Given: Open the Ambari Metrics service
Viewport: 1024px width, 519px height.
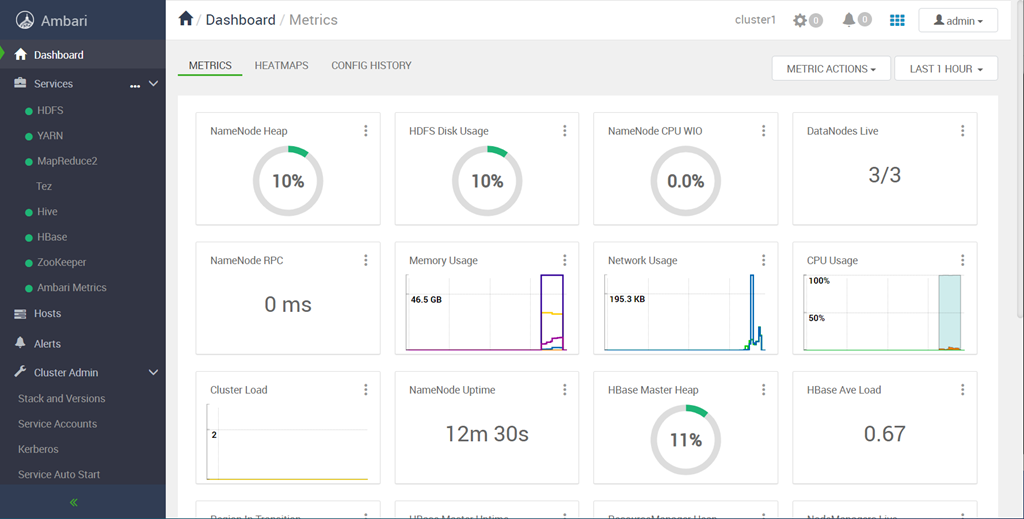Looking at the screenshot, I should pos(71,287).
